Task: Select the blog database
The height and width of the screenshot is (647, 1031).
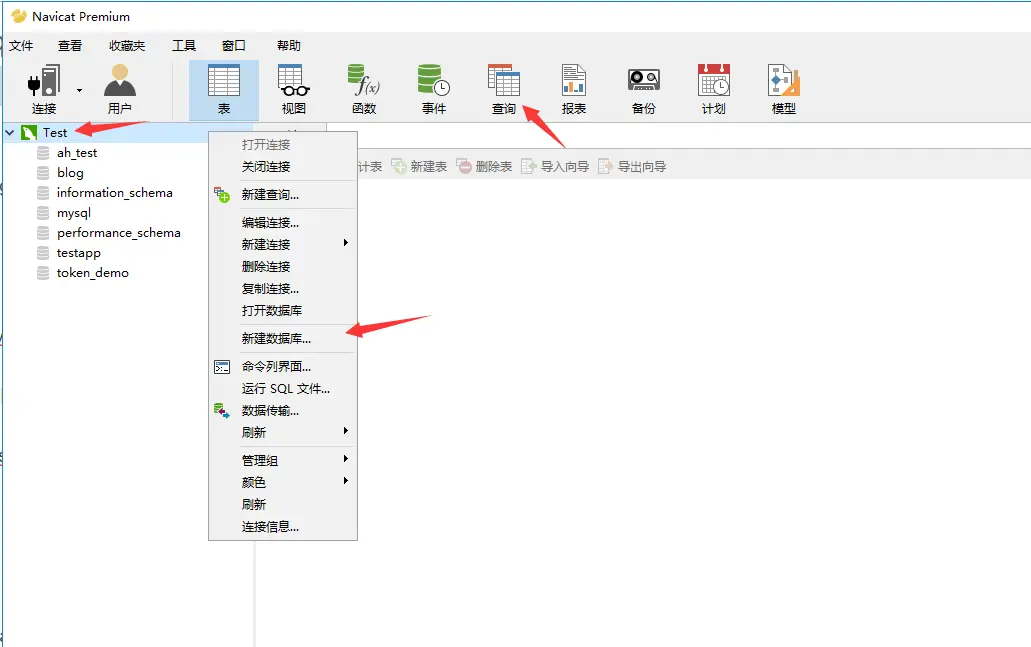Action: coord(70,173)
